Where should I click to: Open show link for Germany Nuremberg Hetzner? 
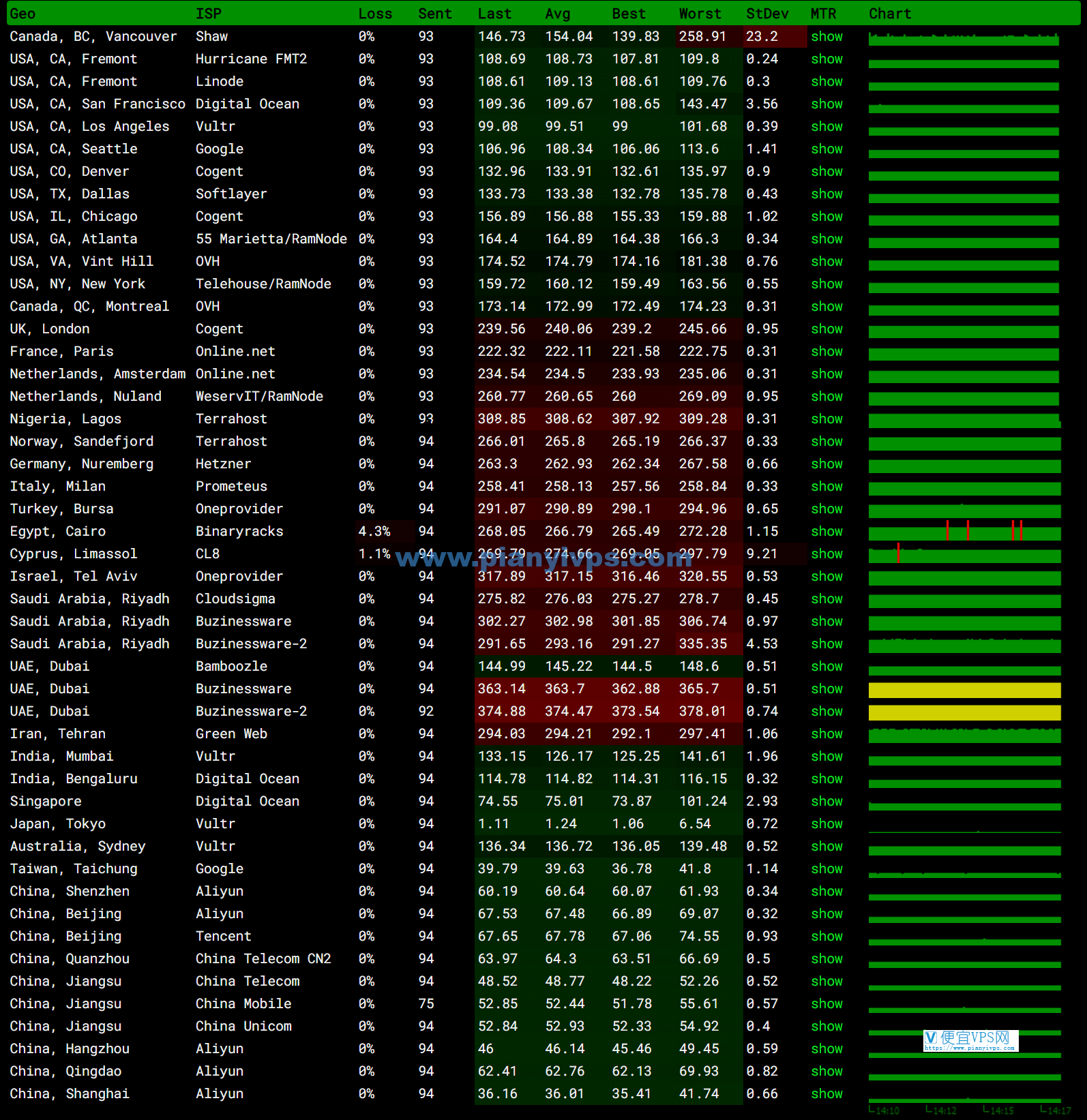click(x=827, y=464)
